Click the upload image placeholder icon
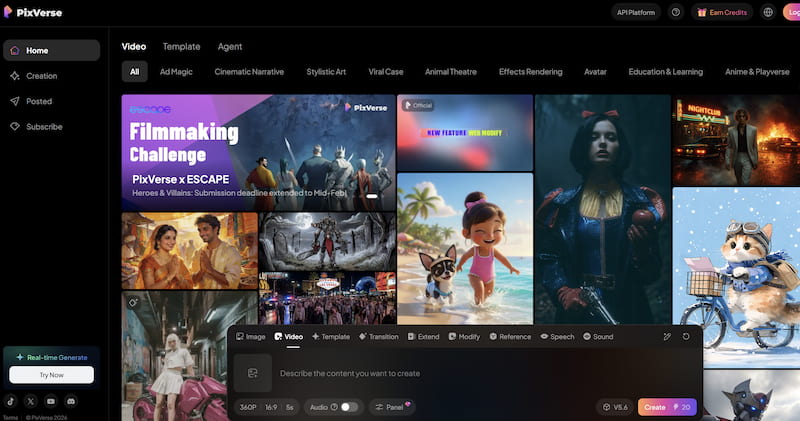This screenshot has height=421, width=800. (253, 374)
